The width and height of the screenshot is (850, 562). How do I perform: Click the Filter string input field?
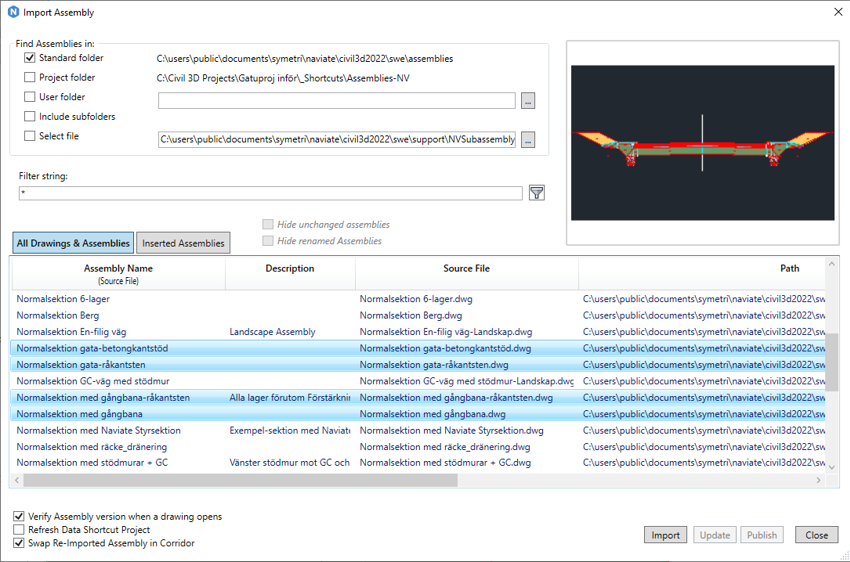[271, 193]
